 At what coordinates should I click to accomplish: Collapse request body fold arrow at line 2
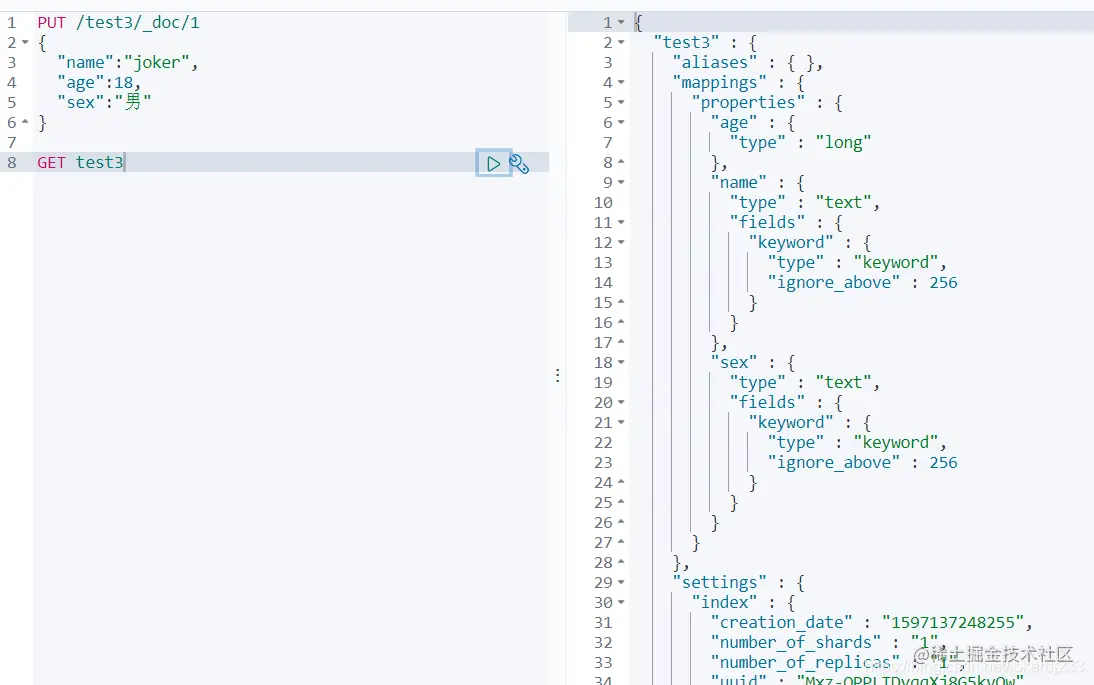pyautogui.click(x=25, y=43)
